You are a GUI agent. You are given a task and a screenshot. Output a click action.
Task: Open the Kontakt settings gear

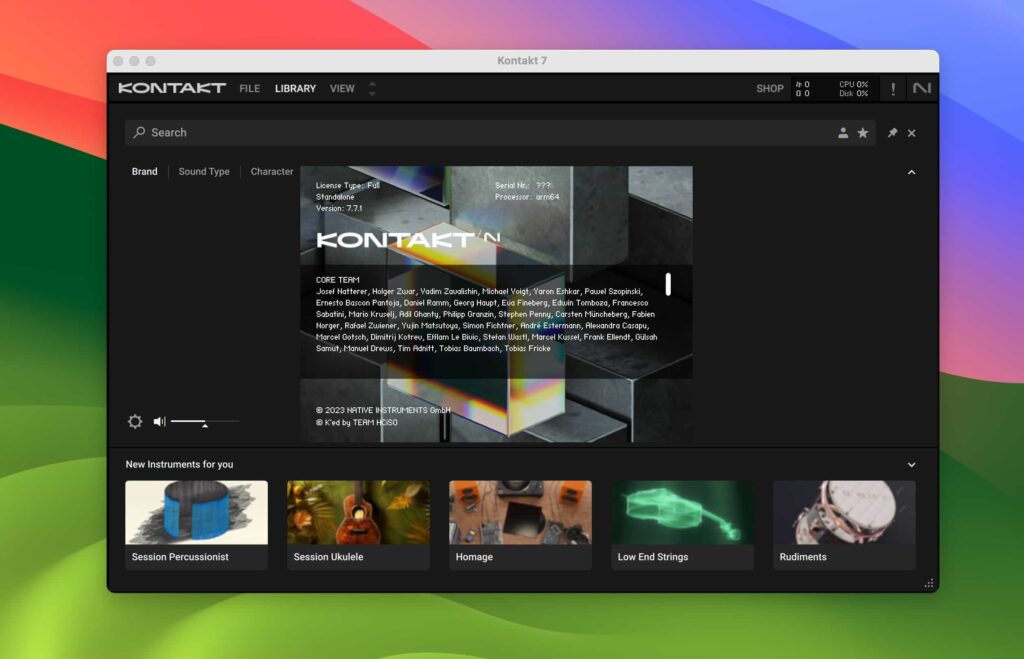pos(135,421)
